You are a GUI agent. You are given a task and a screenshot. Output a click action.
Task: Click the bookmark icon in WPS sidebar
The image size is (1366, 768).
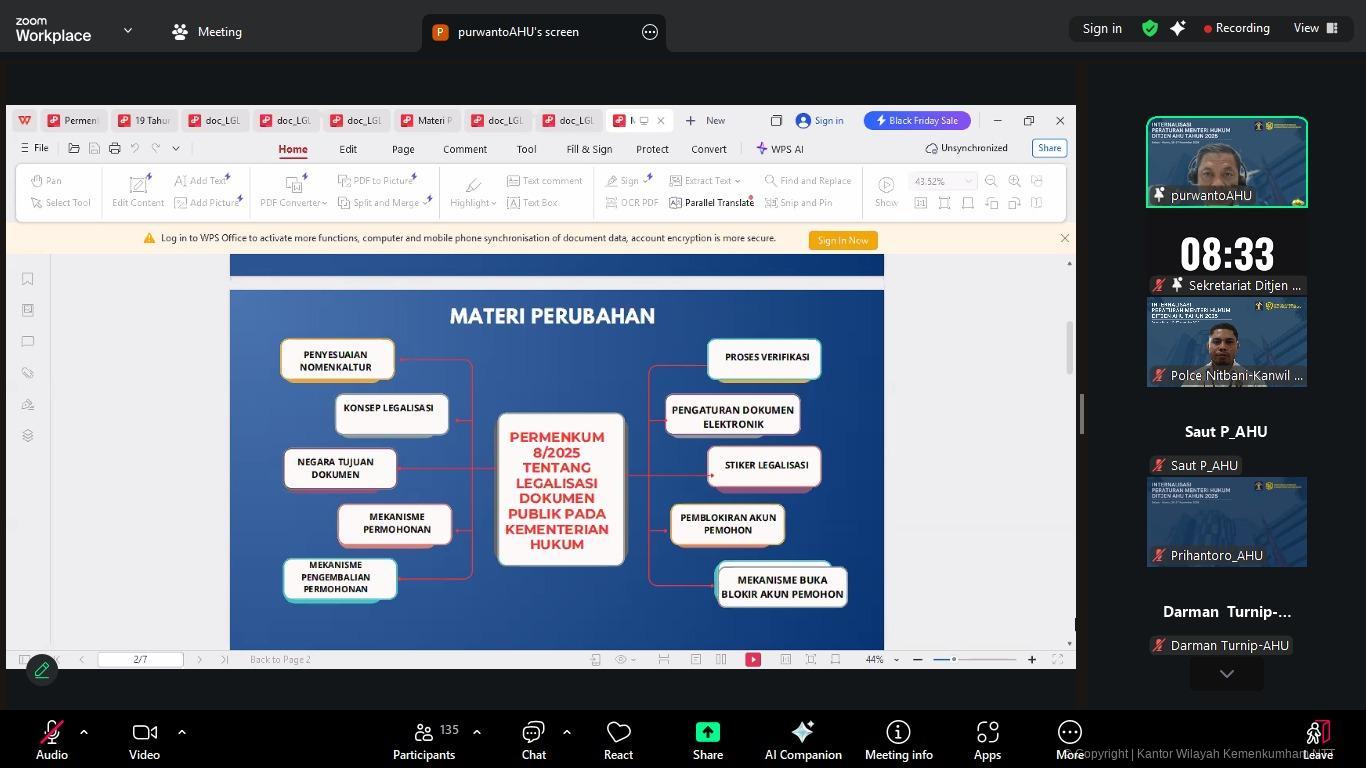click(x=28, y=279)
